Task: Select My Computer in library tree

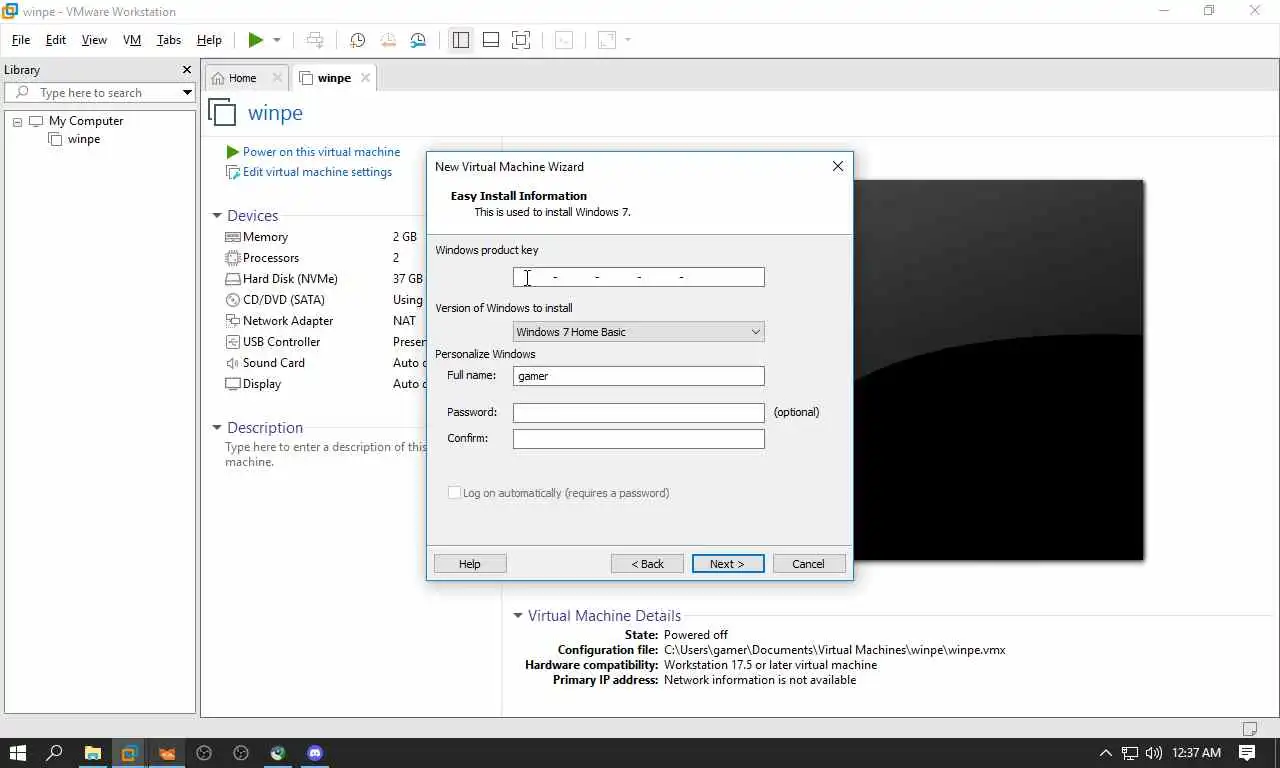Action: coord(86,121)
